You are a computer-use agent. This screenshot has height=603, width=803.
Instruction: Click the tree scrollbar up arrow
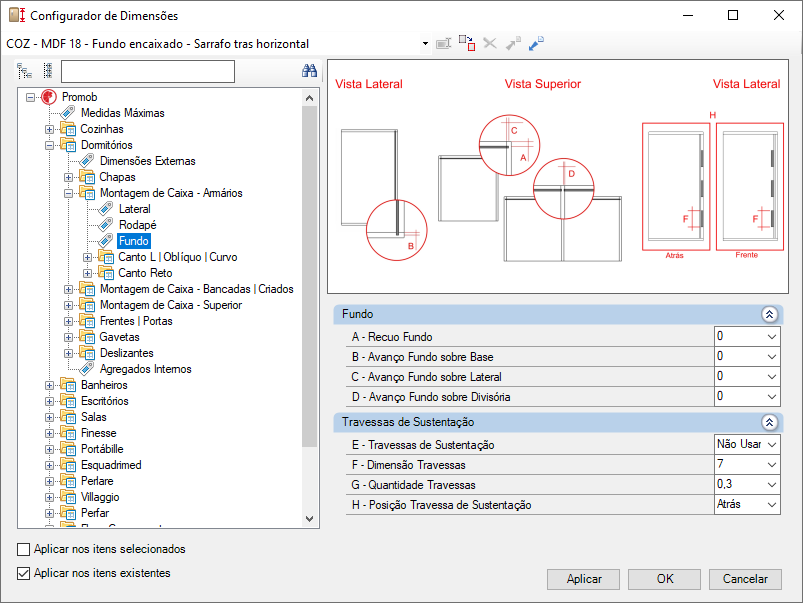(x=309, y=97)
